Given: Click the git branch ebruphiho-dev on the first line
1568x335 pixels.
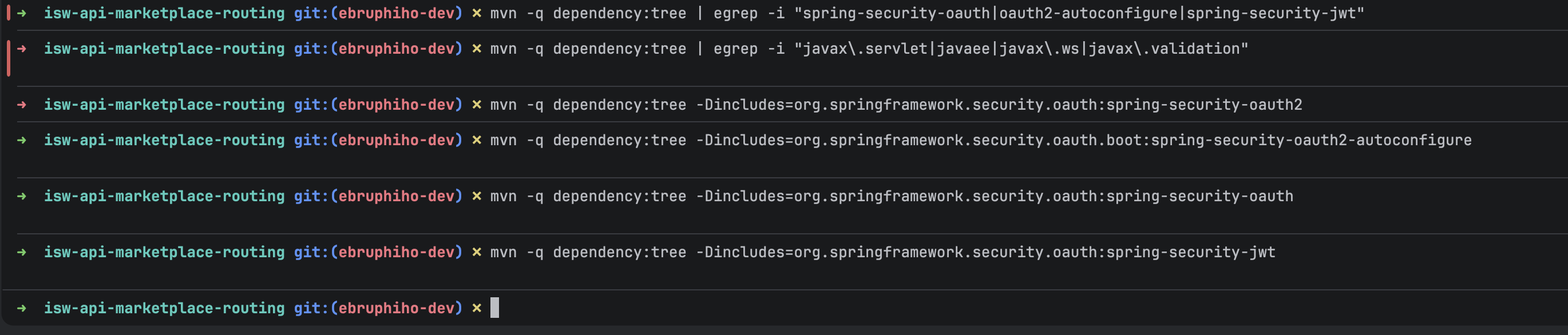Looking at the screenshot, I should click(x=396, y=13).
